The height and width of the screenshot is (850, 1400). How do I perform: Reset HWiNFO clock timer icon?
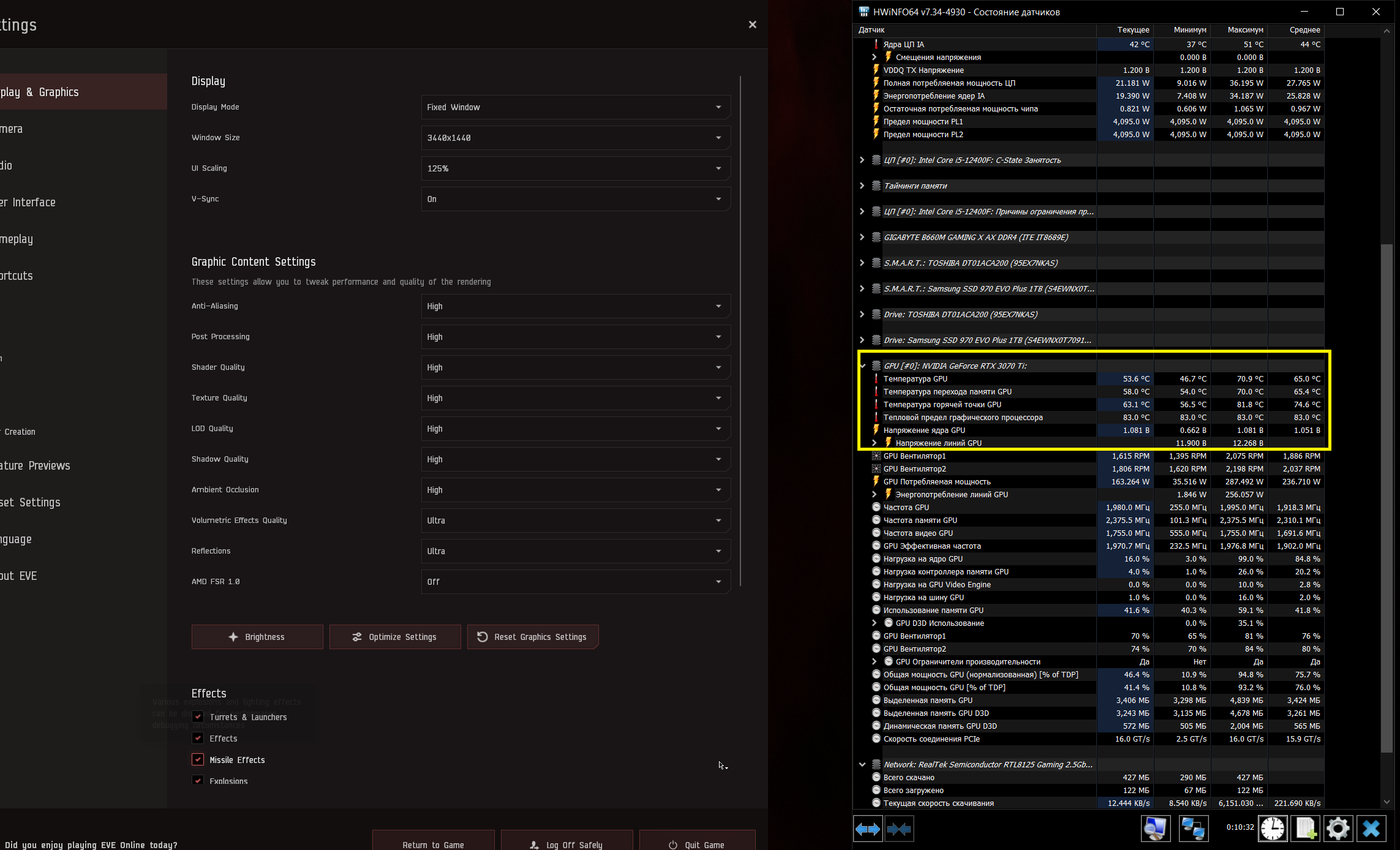click(x=1273, y=829)
